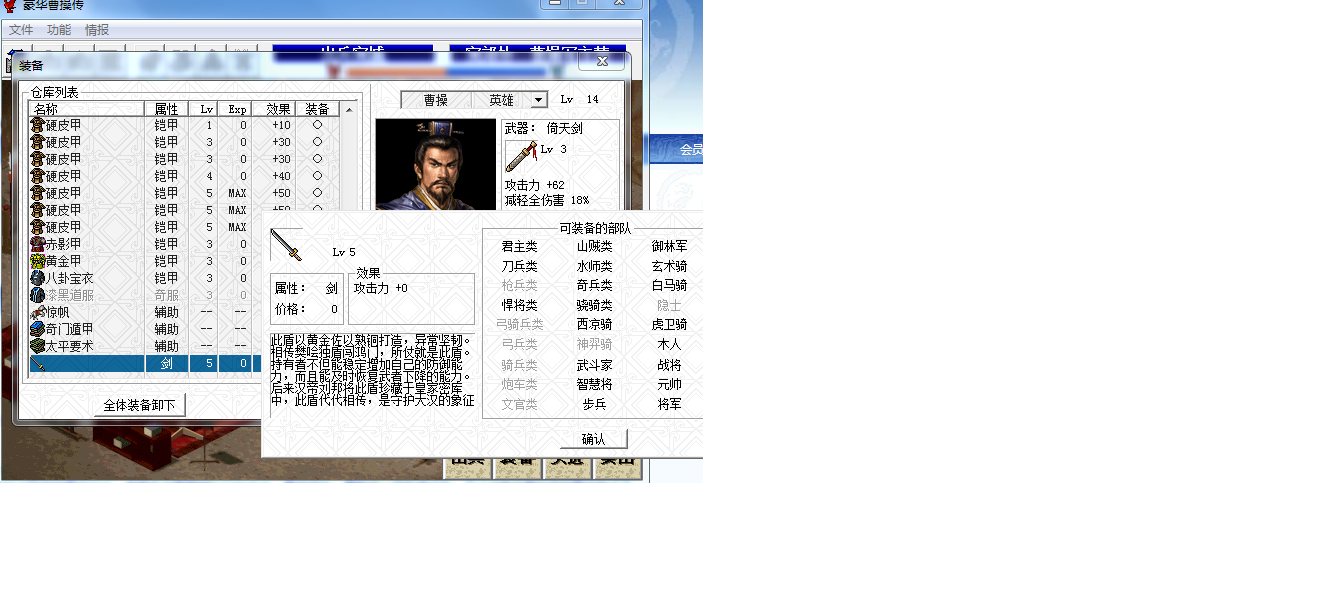Click the Lv 5 sword icon in detail popup

[x=286, y=244]
